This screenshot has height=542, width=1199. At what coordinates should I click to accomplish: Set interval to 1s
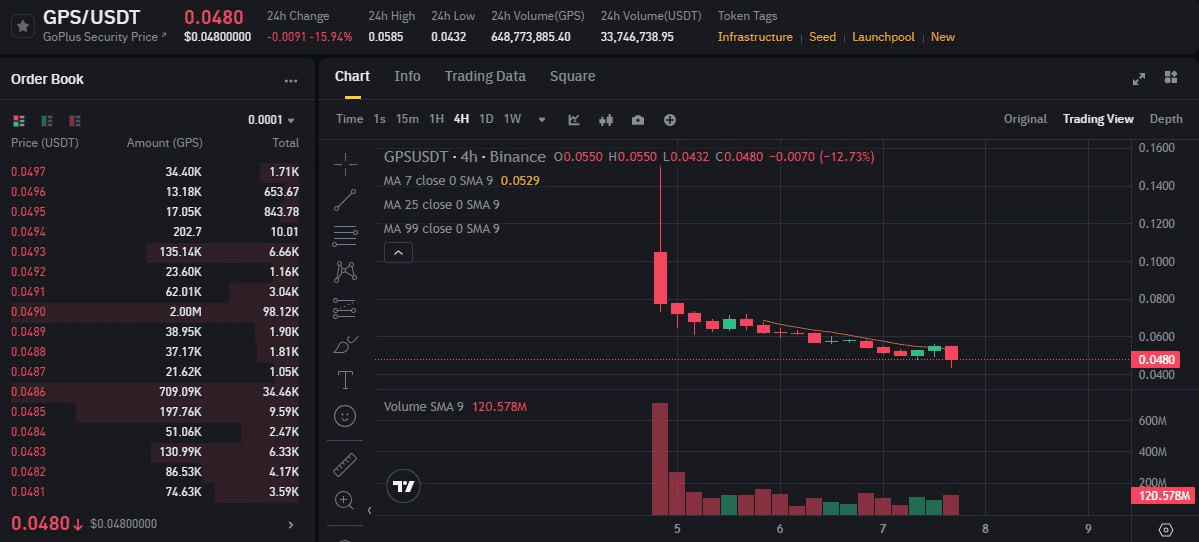point(379,119)
